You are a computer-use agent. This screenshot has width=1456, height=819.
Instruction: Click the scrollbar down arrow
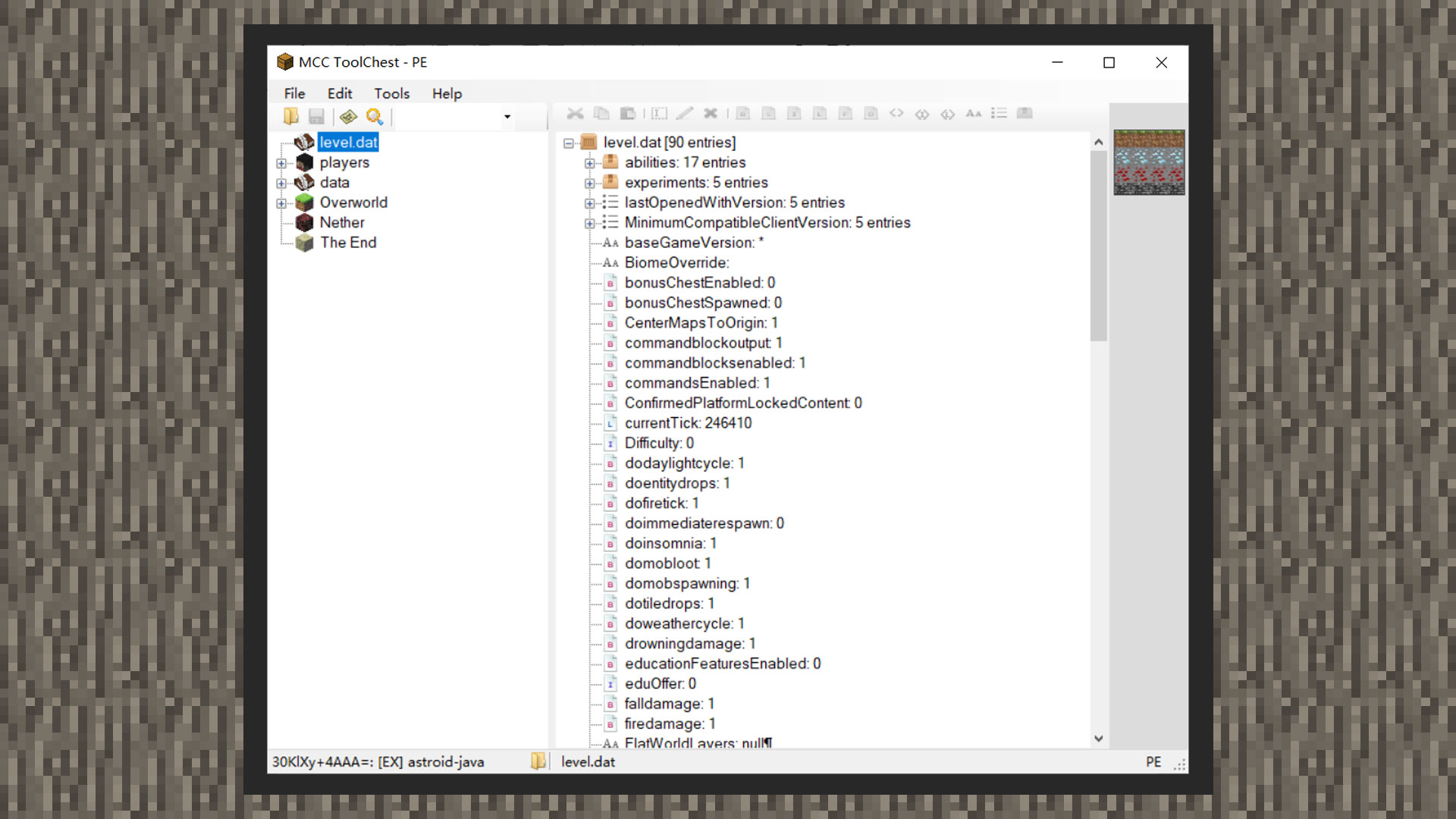point(1098,739)
